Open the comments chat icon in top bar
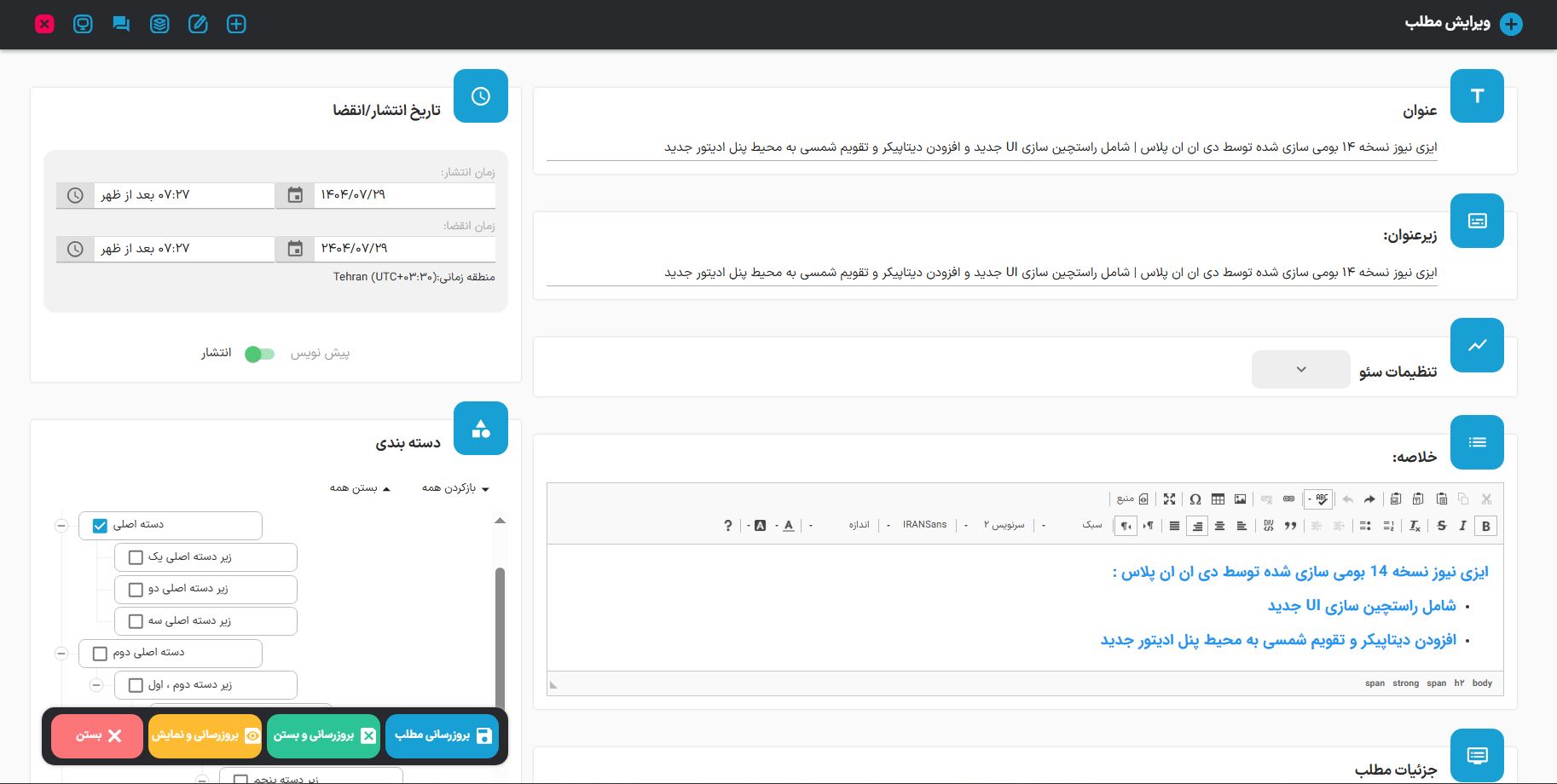1557x784 pixels. [x=121, y=24]
